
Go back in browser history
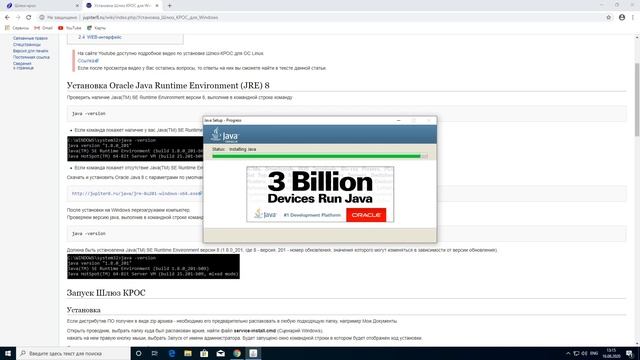[x=7, y=18]
